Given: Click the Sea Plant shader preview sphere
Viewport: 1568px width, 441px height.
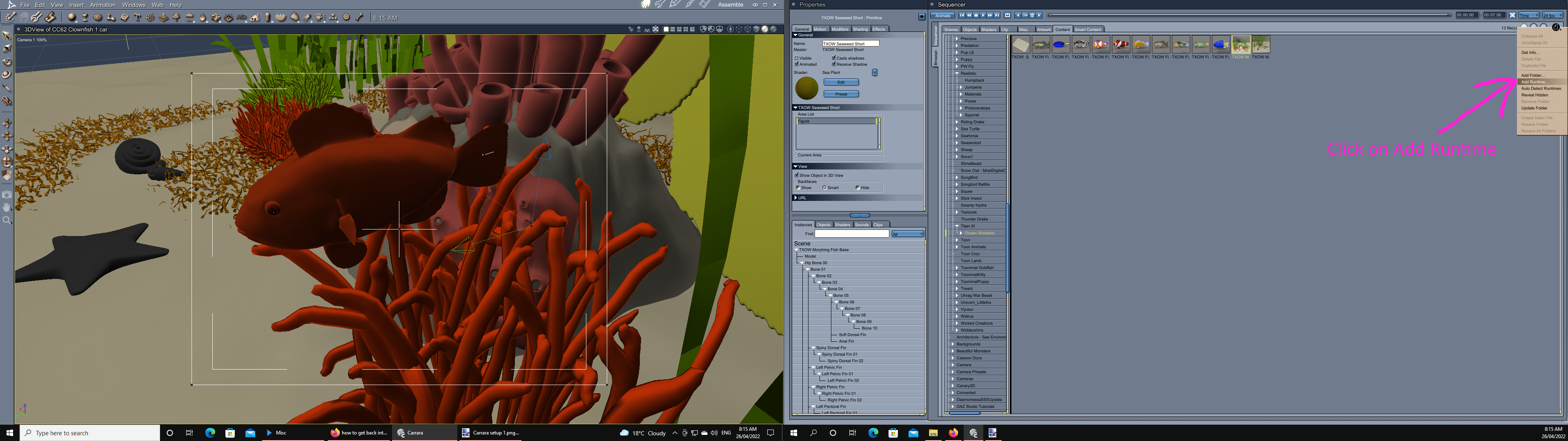Looking at the screenshot, I should tap(806, 88).
